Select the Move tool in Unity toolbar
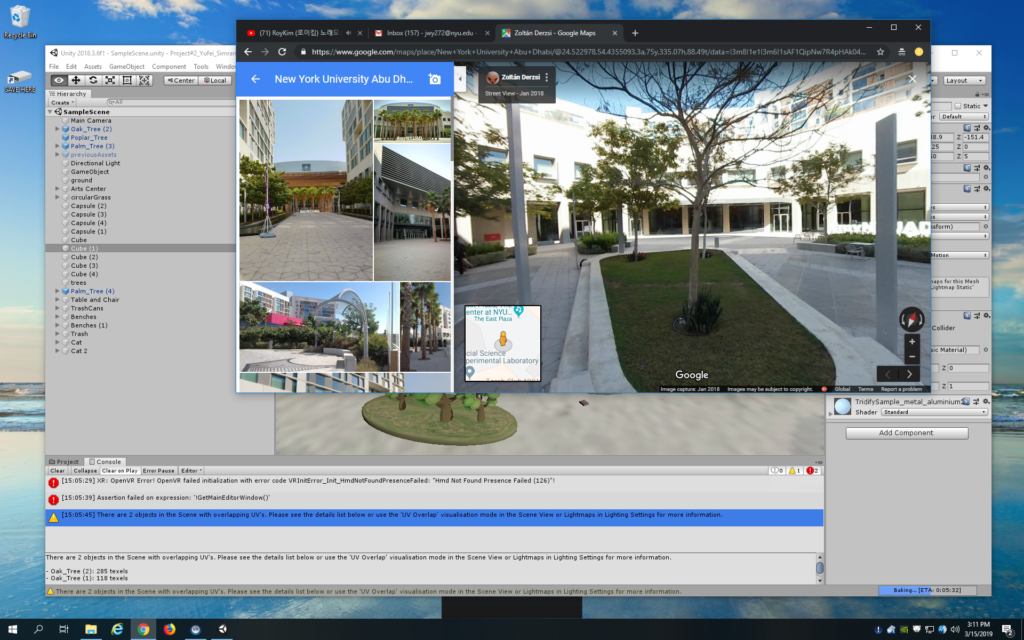Image resolution: width=1024 pixels, height=640 pixels. coord(76,80)
